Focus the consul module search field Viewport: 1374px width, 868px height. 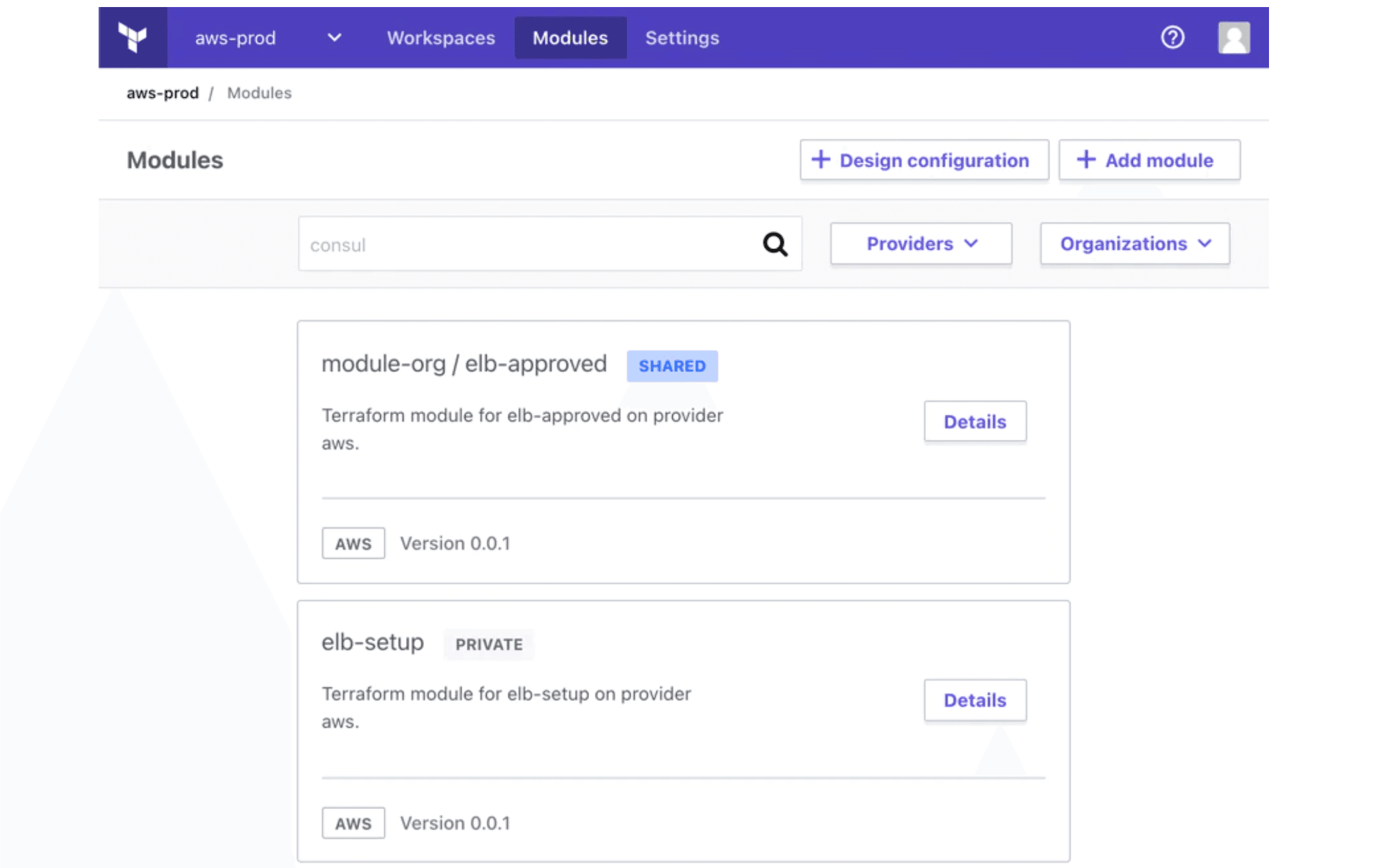525,245
